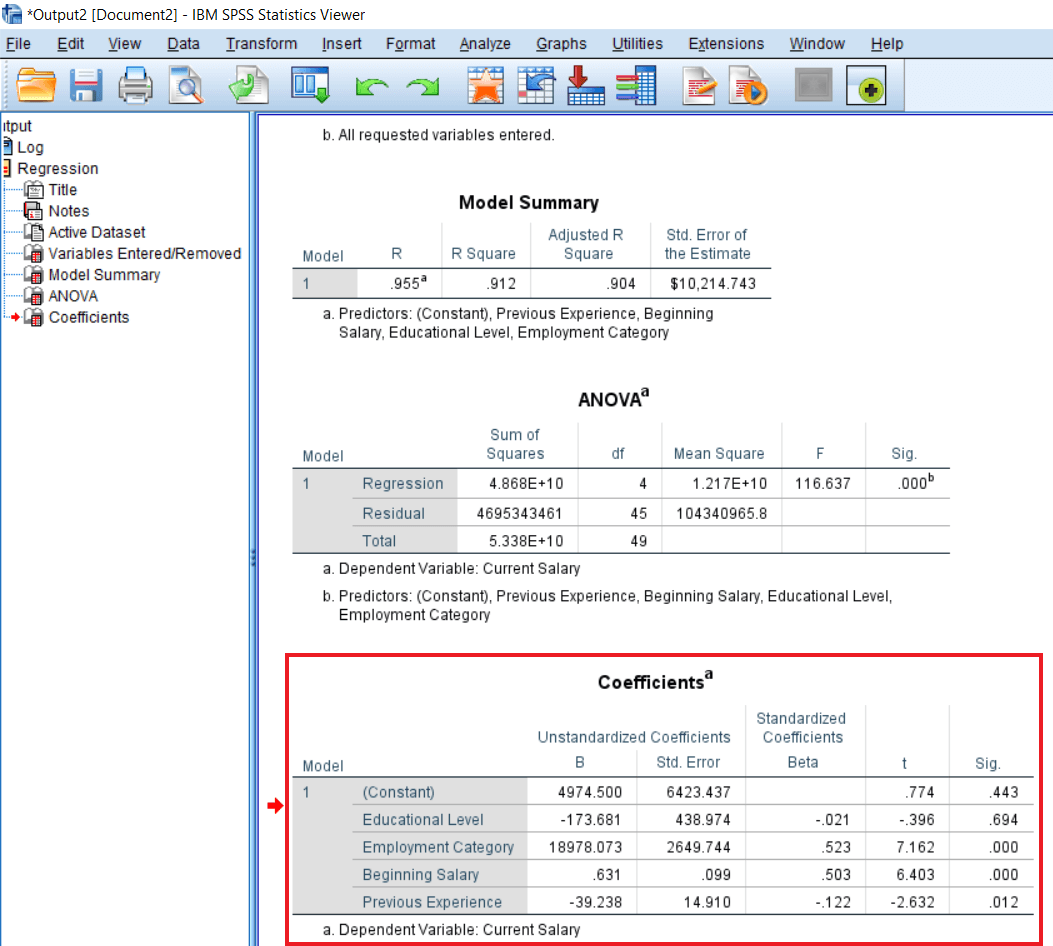Click ANOVA table icon in outline
This screenshot has height=946, width=1053.
point(34,296)
